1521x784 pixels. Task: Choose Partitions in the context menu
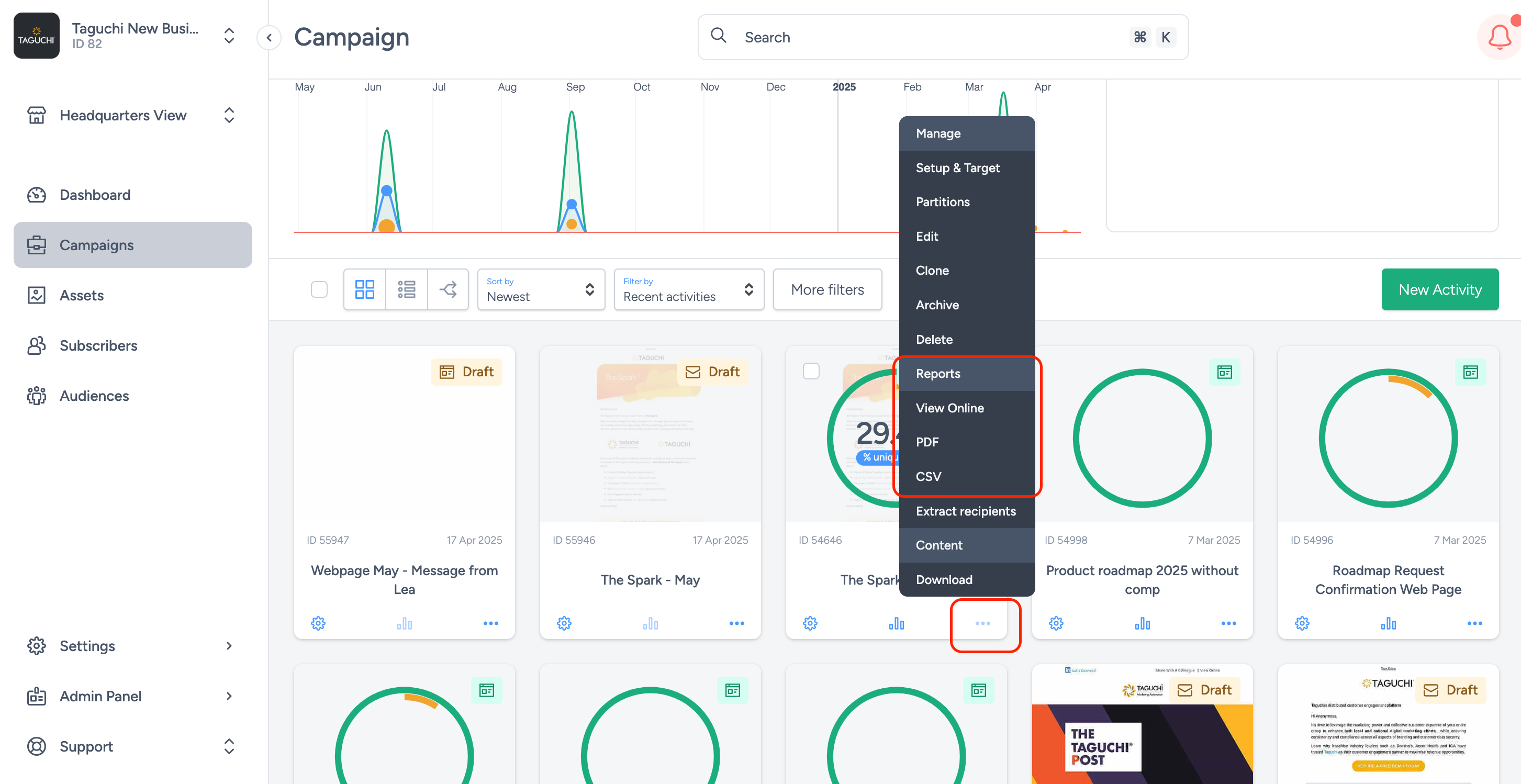pyautogui.click(x=967, y=202)
